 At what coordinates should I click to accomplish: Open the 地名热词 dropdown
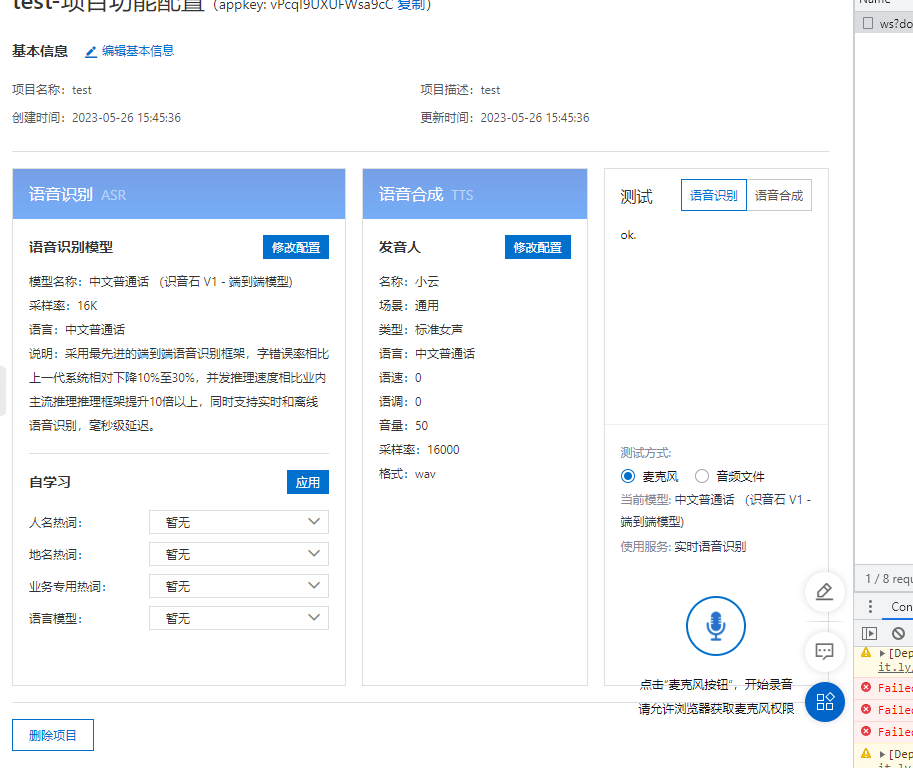pyautogui.click(x=238, y=553)
